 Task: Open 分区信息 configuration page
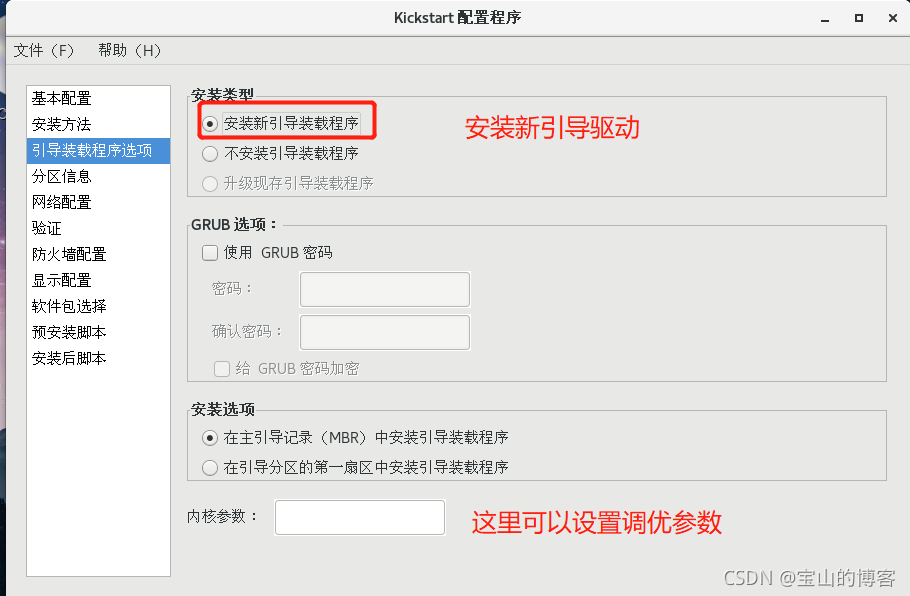coord(61,176)
